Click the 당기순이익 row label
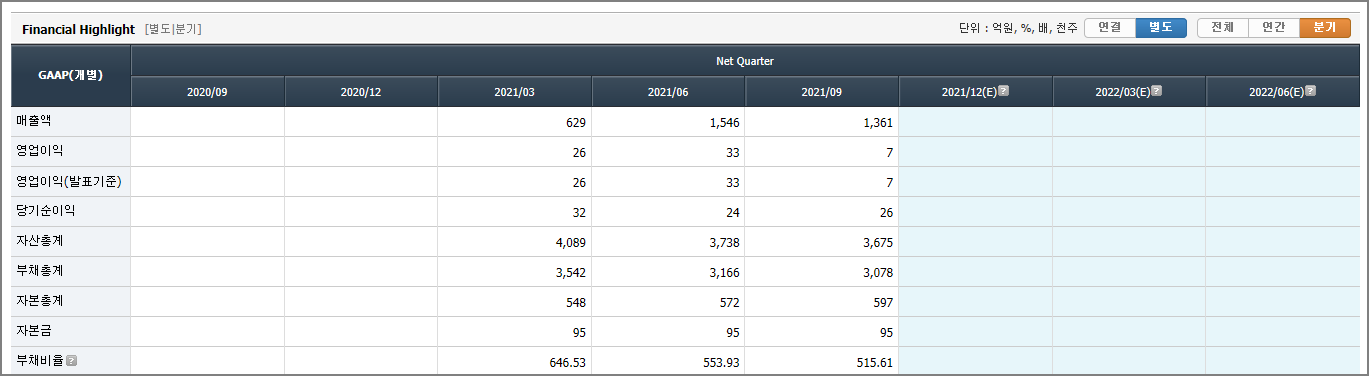Image resolution: width=1369 pixels, height=376 pixels. coord(46,211)
